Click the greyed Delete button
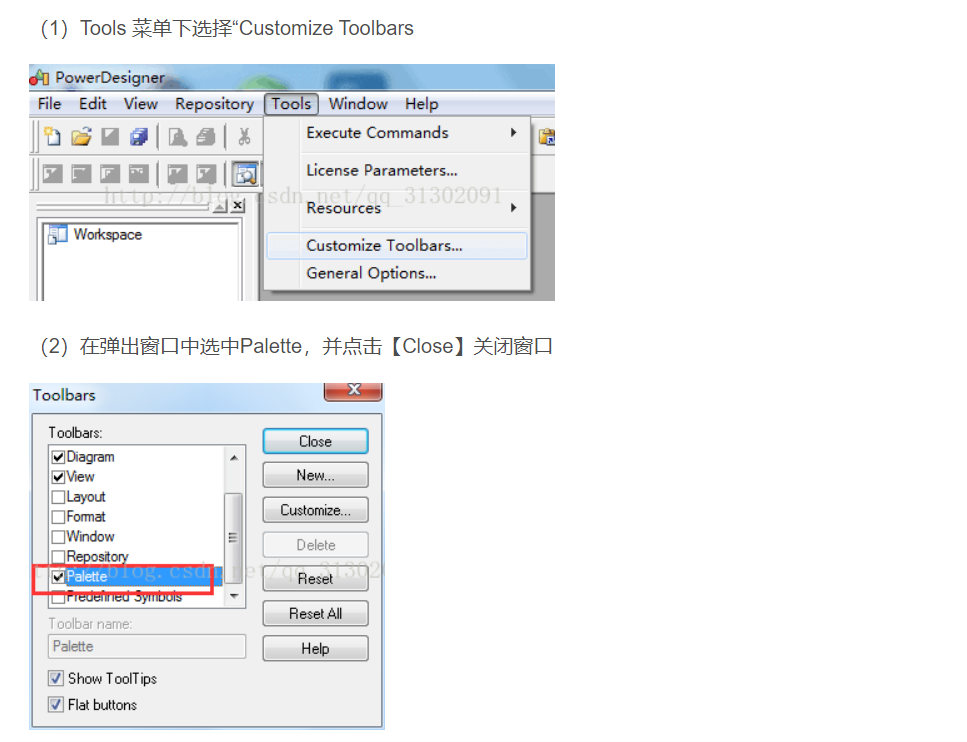The width and height of the screenshot is (967, 742). tap(315, 545)
